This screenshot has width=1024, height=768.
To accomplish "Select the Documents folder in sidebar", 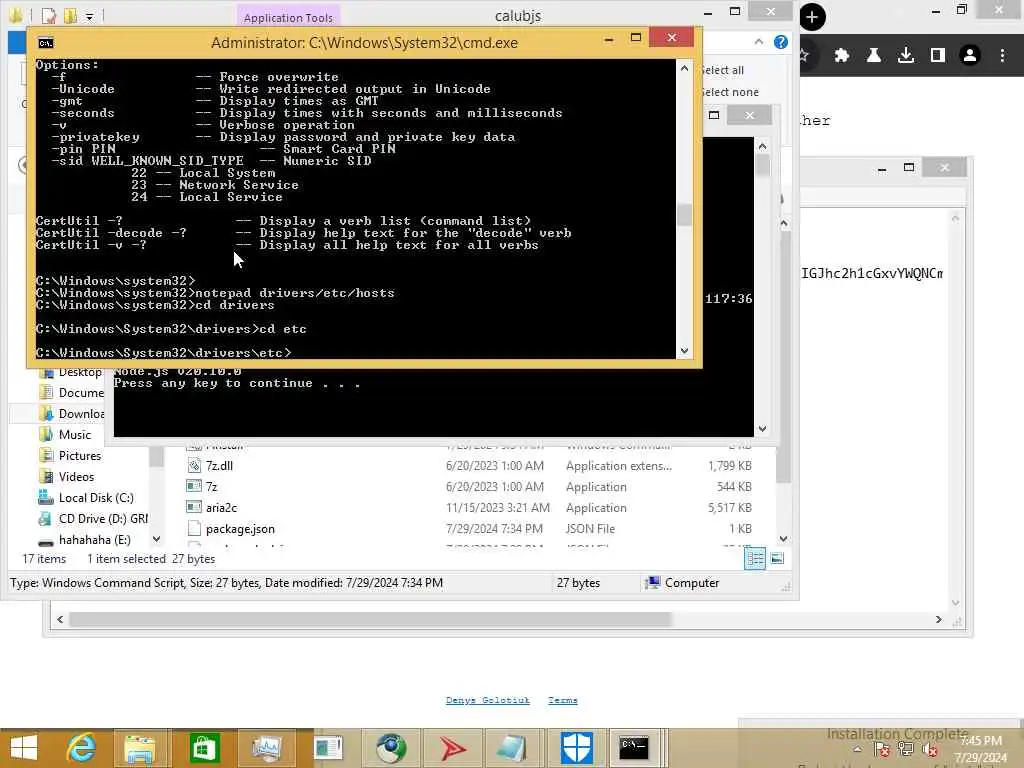I will (x=71, y=392).
